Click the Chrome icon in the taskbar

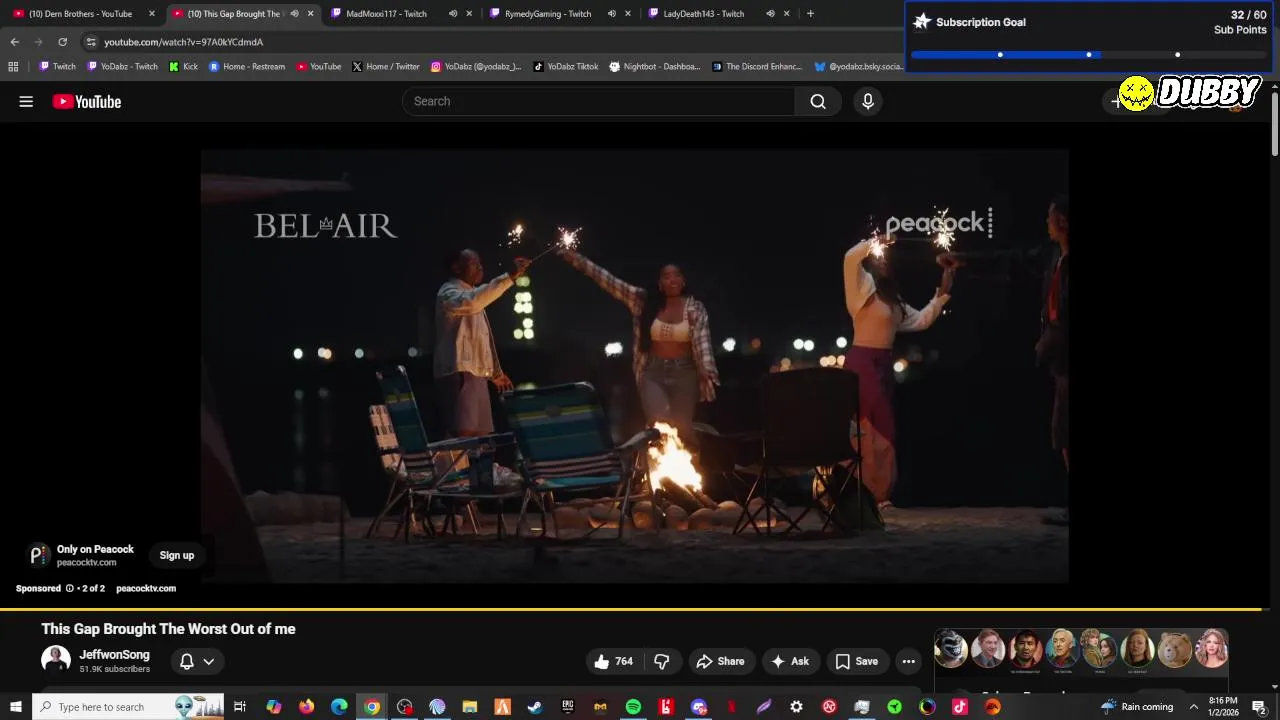click(x=372, y=707)
